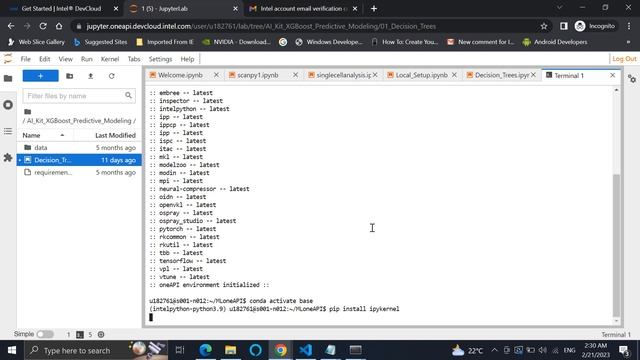Open the Run menu
The height and width of the screenshot is (360, 640).
click(87, 59)
